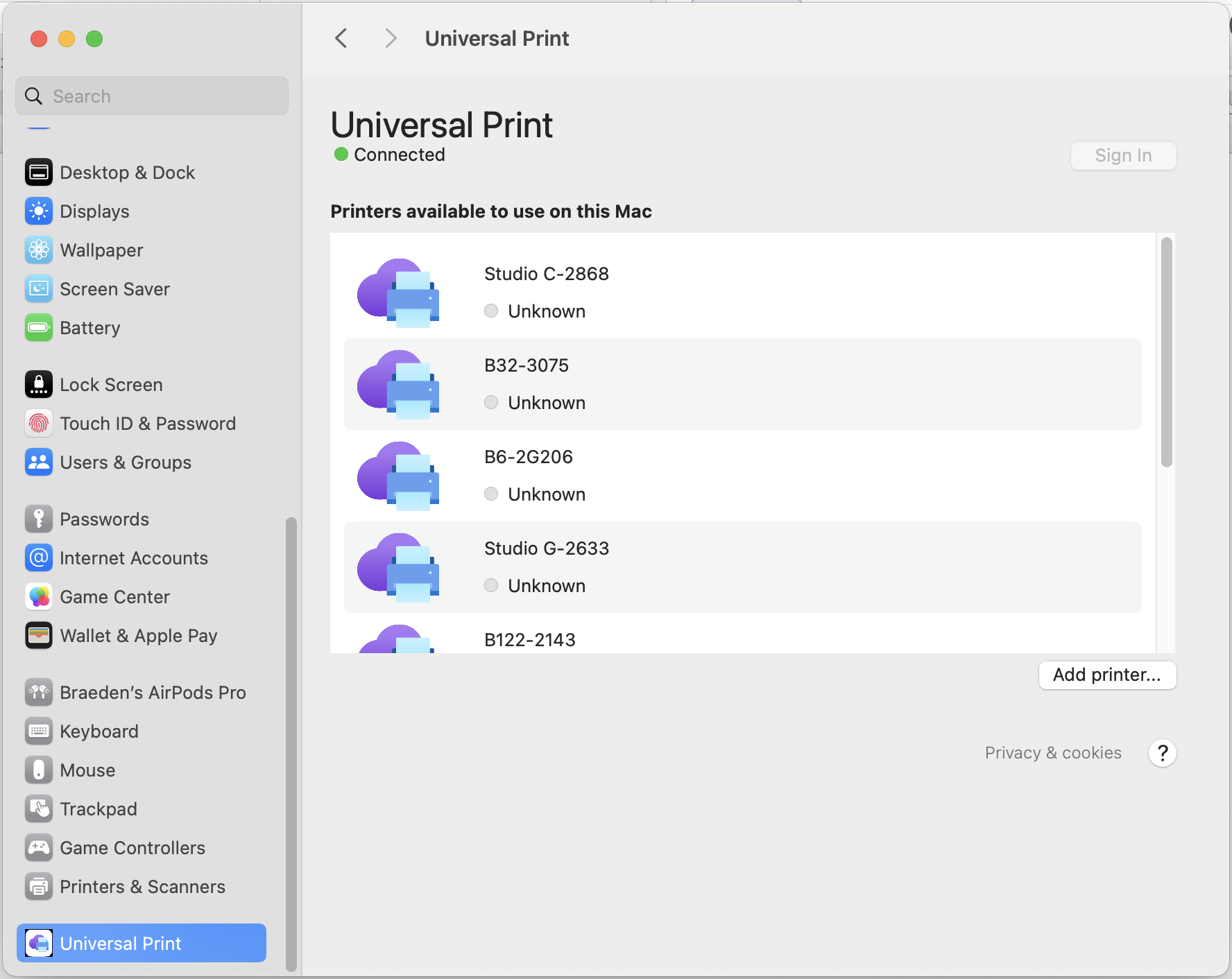The width and height of the screenshot is (1232, 979).
Task: Open Printers & Scanners settings
Action: [x=142, y=886]
